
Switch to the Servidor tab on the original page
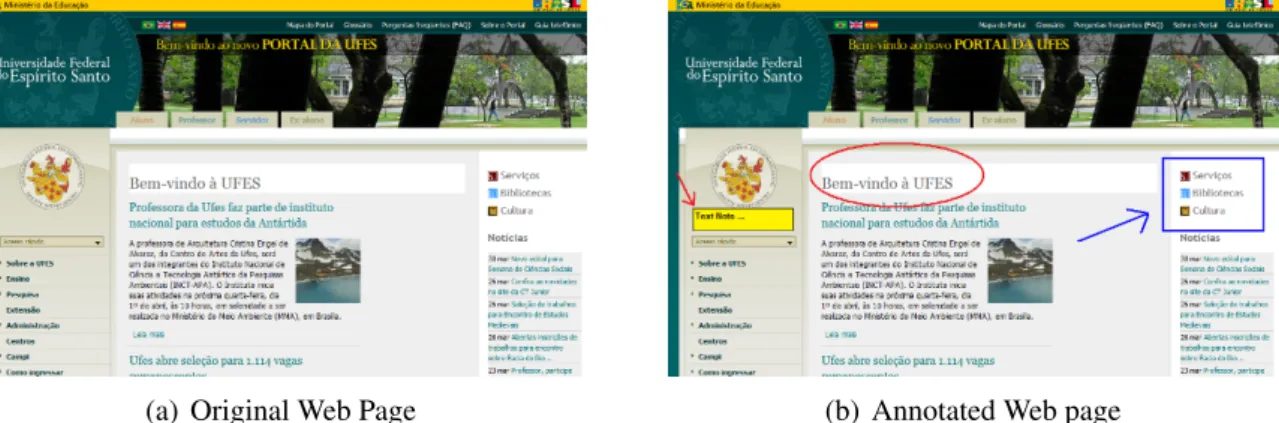(x=251, y=118)
